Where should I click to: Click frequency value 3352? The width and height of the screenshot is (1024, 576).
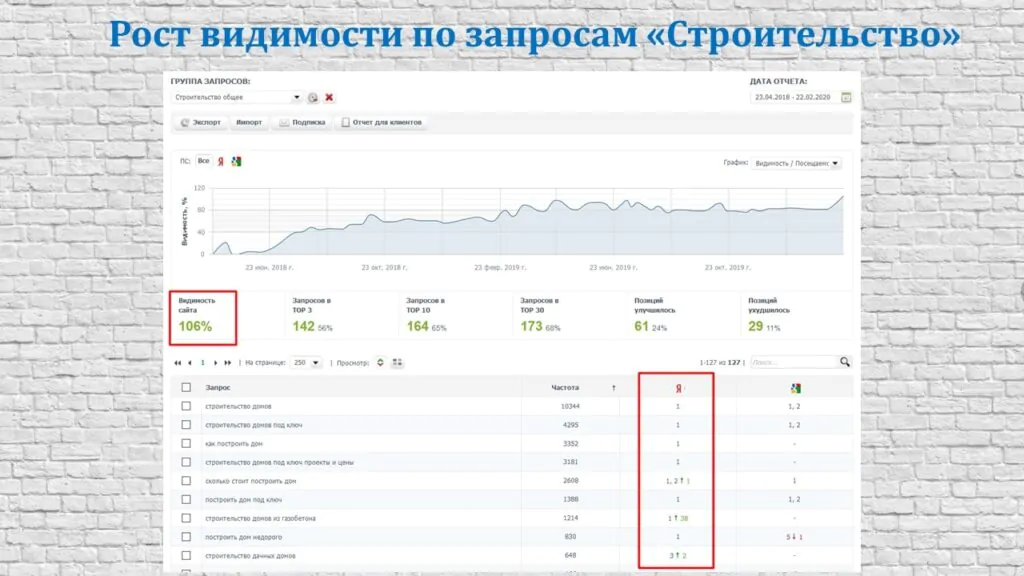[x=571, y=443]
